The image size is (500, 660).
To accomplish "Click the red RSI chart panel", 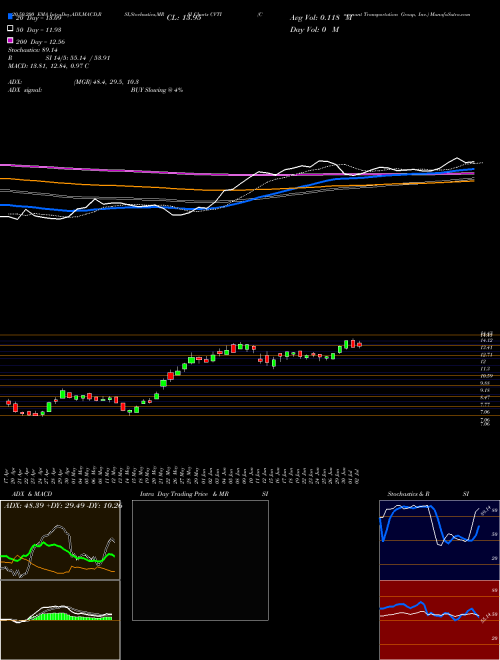I will click(439, 620).
